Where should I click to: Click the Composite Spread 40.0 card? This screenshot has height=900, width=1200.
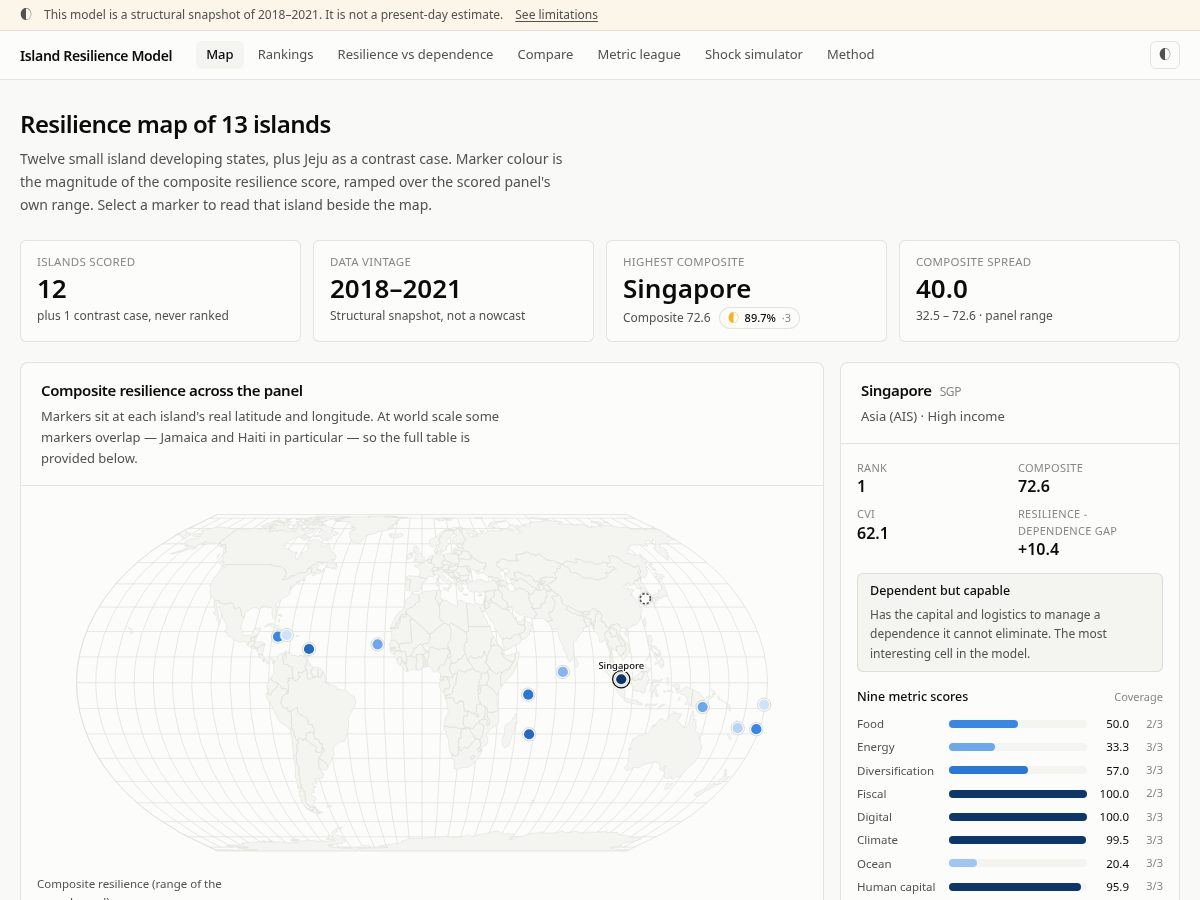point(1039,291)
